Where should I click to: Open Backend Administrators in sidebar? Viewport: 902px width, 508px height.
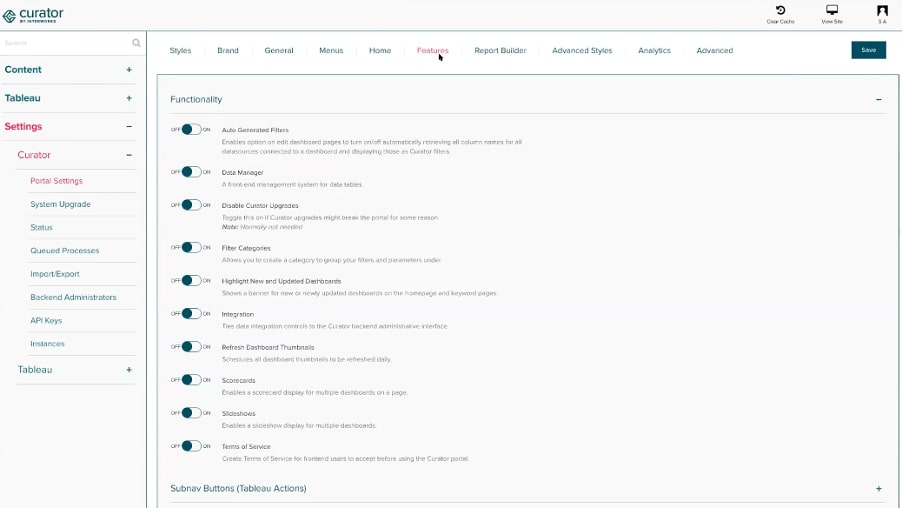(x=73, y=297)
